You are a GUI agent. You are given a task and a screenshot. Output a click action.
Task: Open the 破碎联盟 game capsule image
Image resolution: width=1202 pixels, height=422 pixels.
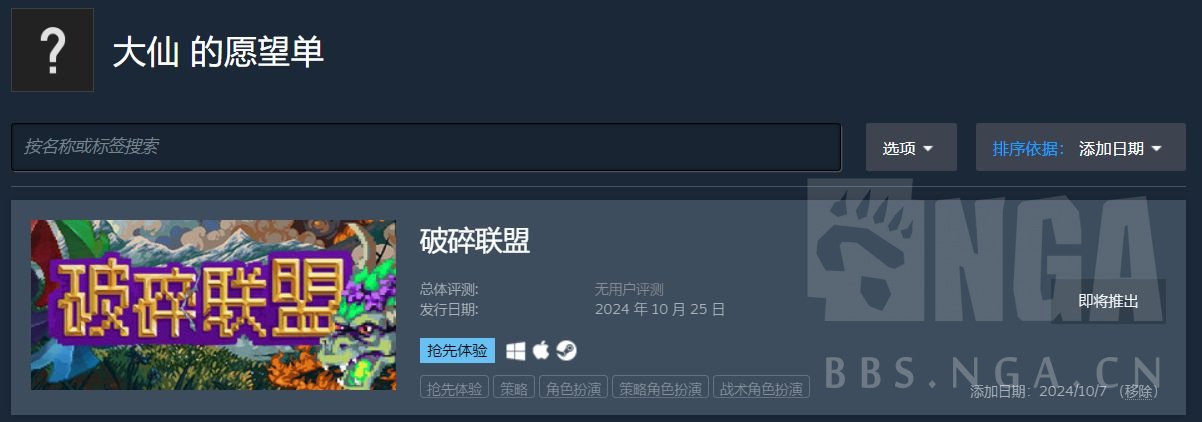(213, 305)
